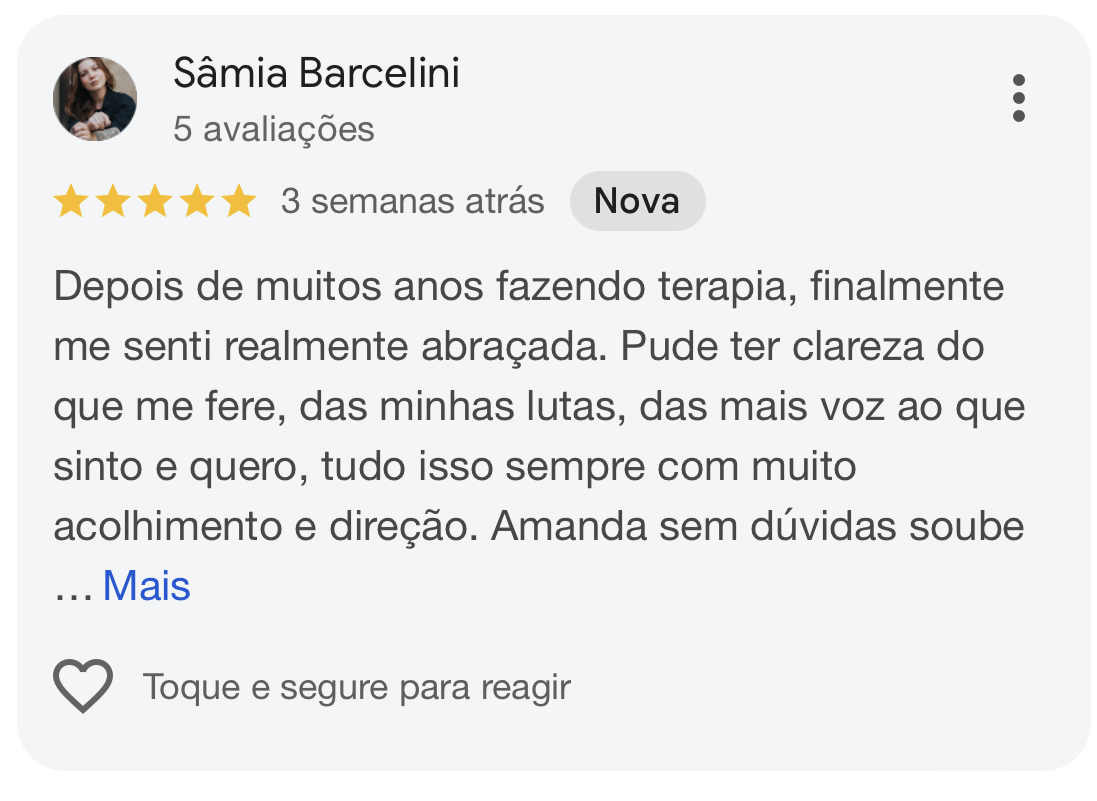Click the reviewer name Sâmia Barcelini
The image size is (1097, 801).
(x=316, y=73)
